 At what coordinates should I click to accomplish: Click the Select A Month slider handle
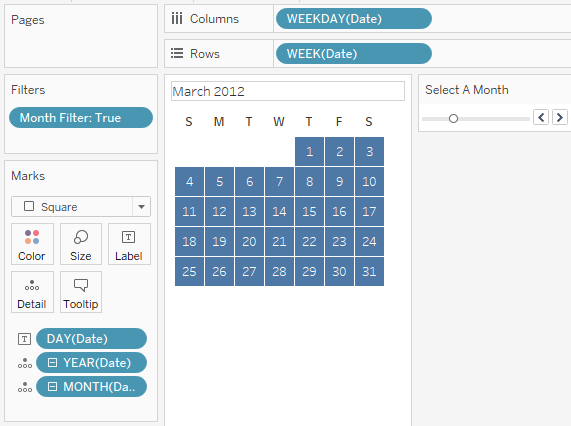(x=453, y=118)
